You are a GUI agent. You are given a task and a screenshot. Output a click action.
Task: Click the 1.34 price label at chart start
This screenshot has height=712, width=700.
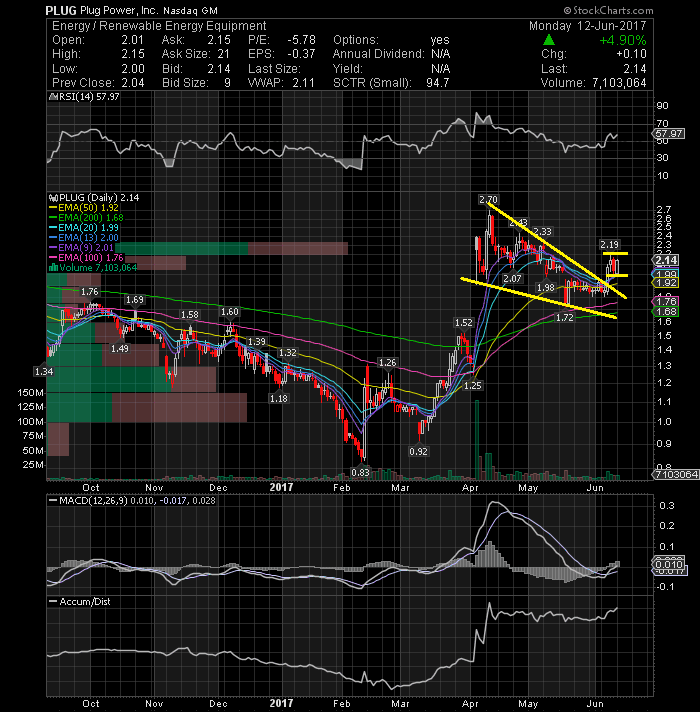pyautogui.click(x=44, y=371)
